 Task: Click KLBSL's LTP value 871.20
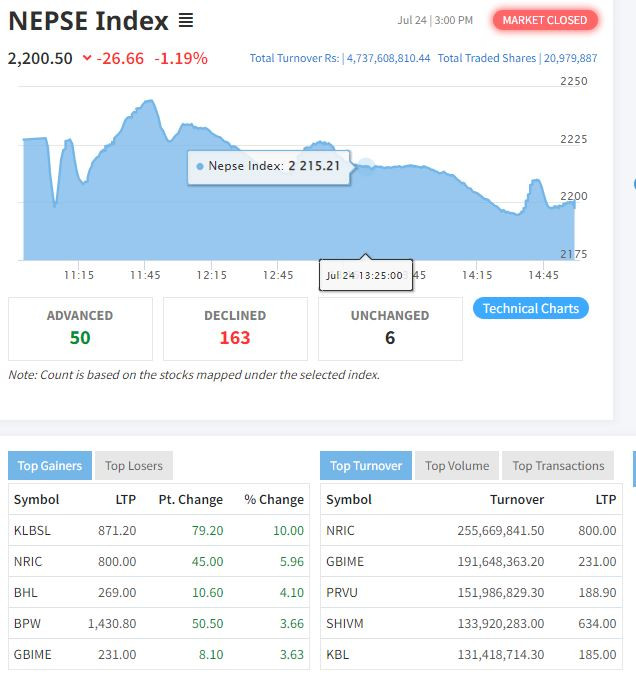(117, 531)
